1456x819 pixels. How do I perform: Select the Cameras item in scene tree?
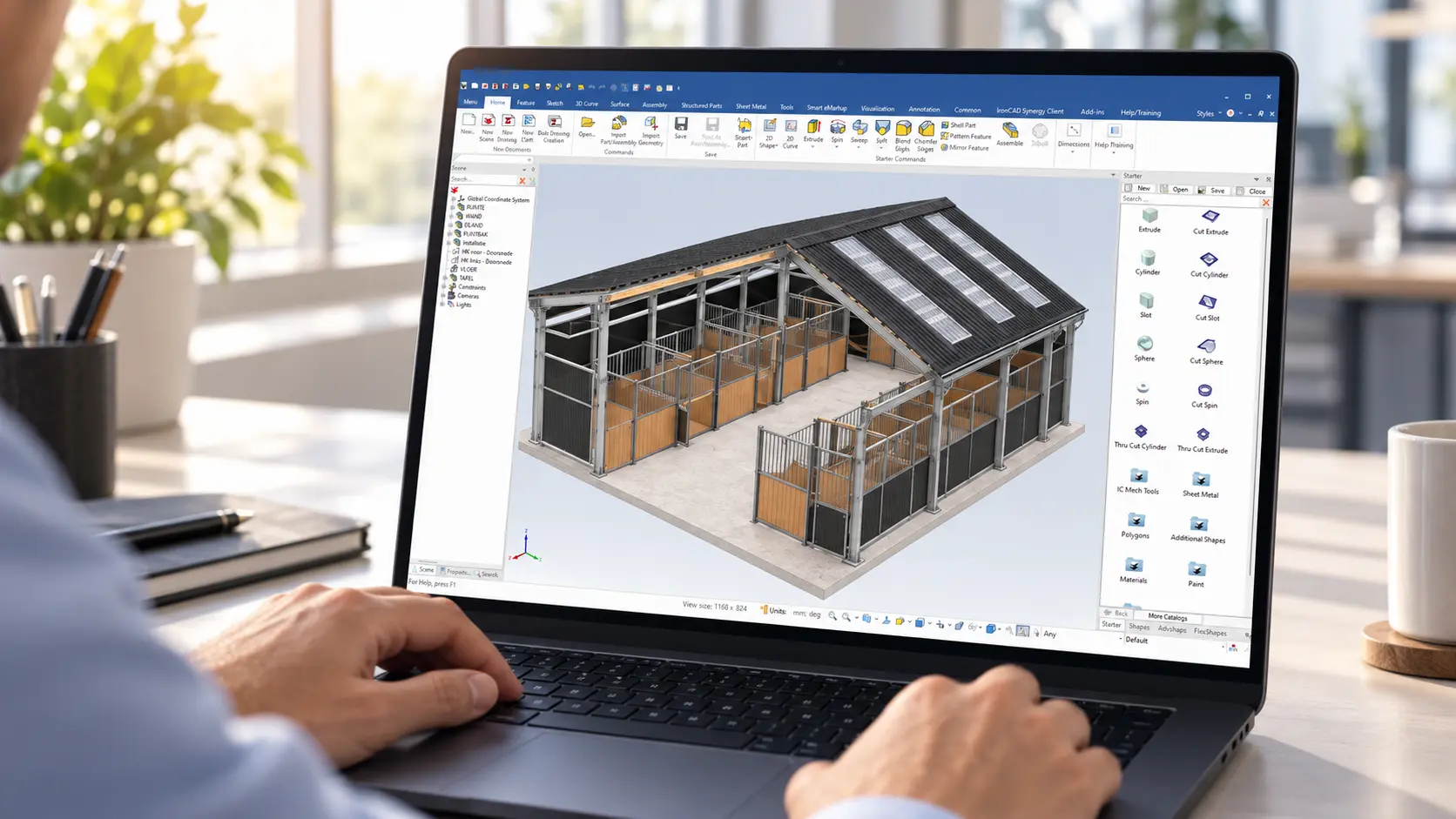(x=462, y=296)
